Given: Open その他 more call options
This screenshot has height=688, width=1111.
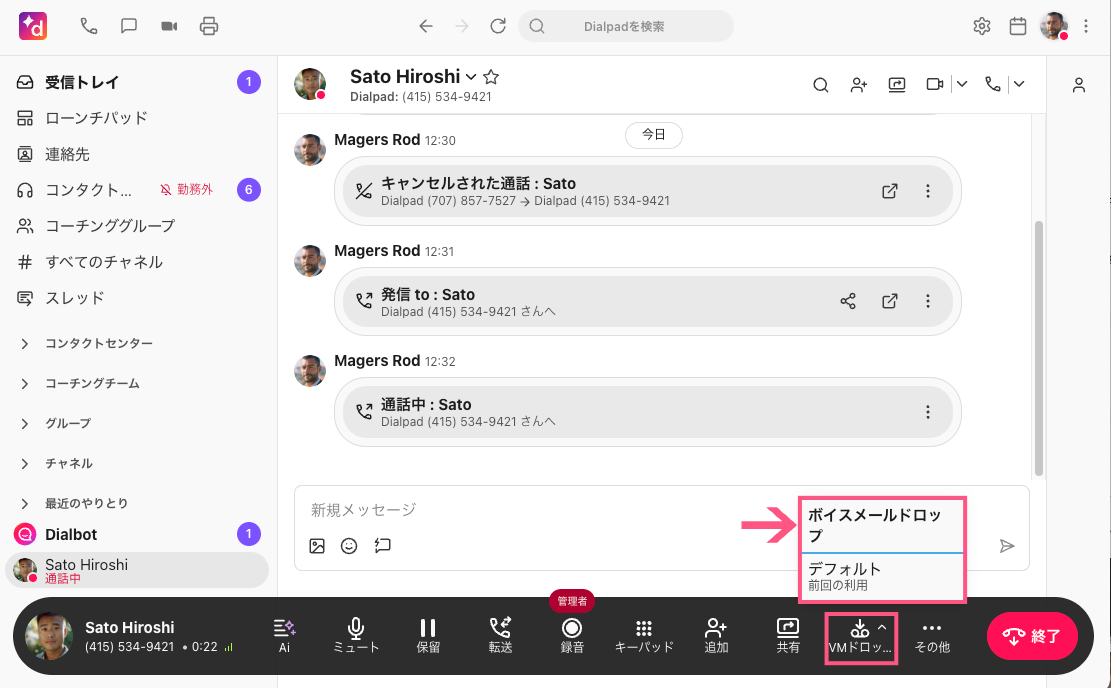Looking at the screenshot, I should pos(932,636).
